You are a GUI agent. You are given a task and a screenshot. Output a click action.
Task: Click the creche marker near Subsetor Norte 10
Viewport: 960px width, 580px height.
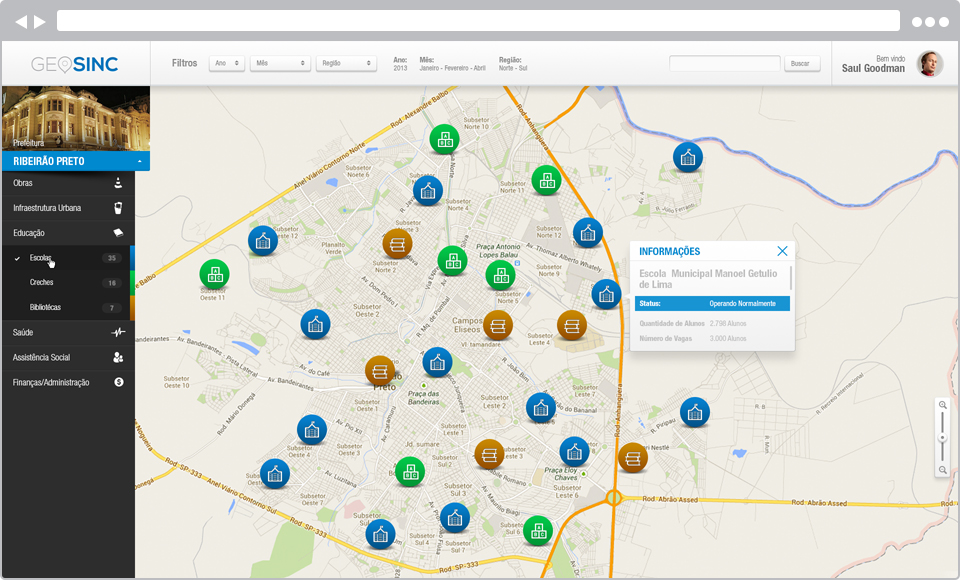(x=444, y=140)
